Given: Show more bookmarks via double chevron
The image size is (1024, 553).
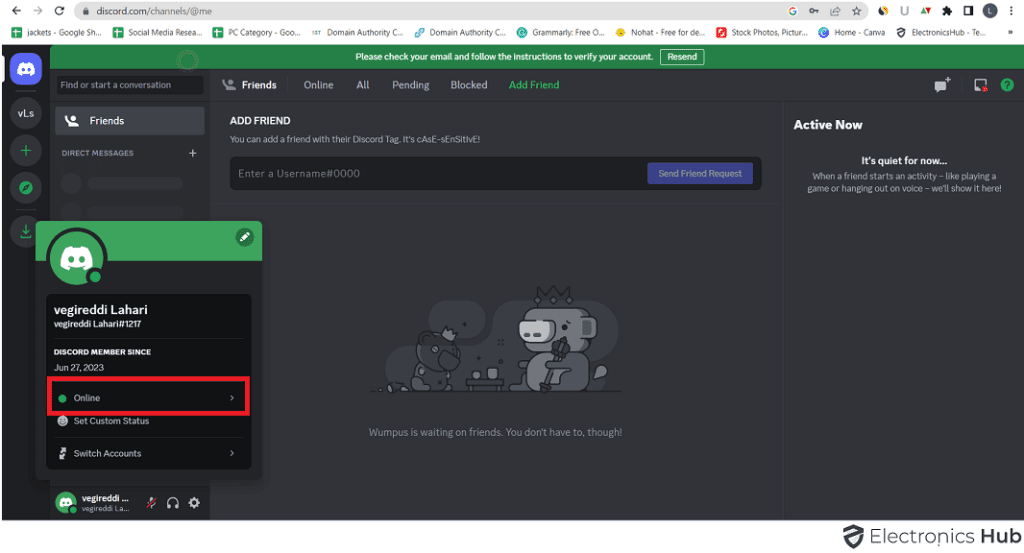Looking at the screenshot, I should pyautogui.click(x=1010, y=33).
